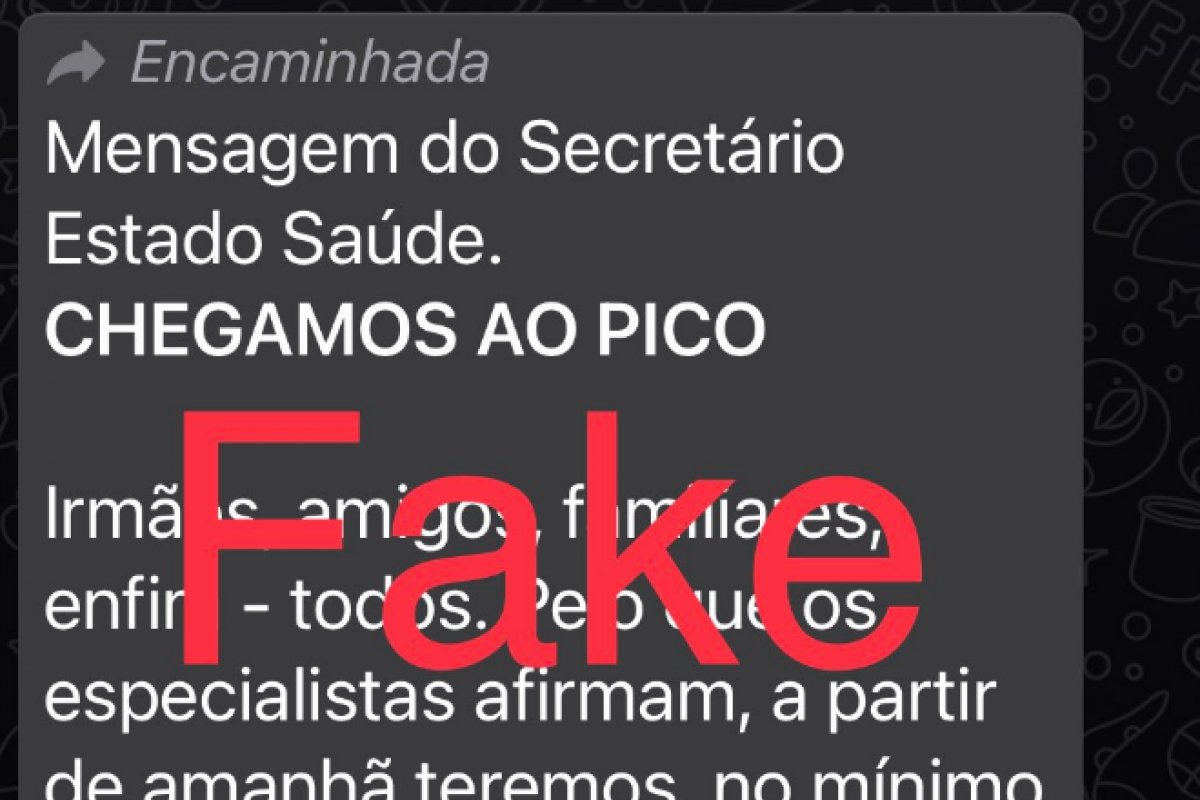Select the 'Mensagem do Secretário' line
The height and width of the screenshot is (800, 1200).
pos(444,151)
